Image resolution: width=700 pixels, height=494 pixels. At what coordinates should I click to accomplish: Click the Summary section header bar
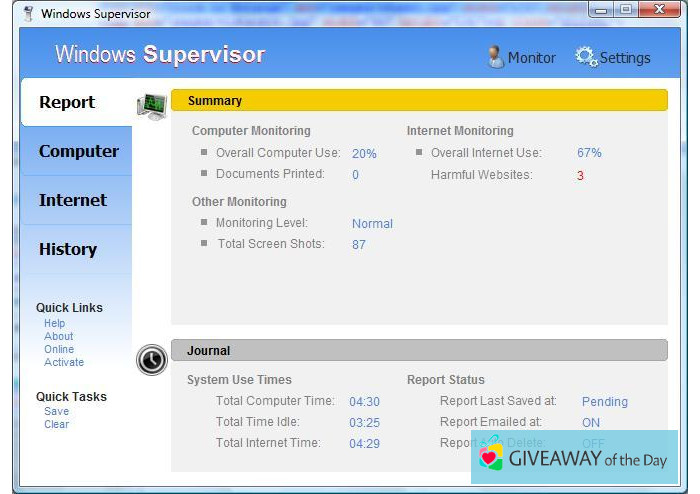tap(418, 101)
